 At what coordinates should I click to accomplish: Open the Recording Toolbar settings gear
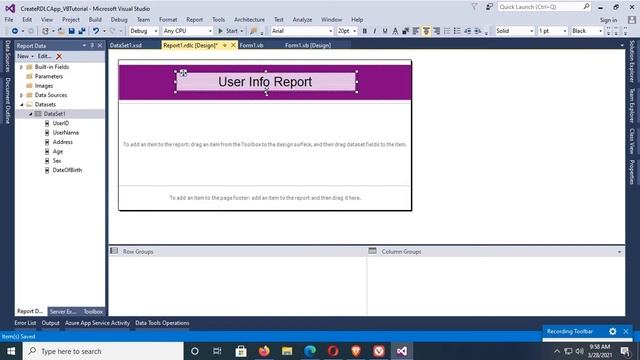click(613, 331)
